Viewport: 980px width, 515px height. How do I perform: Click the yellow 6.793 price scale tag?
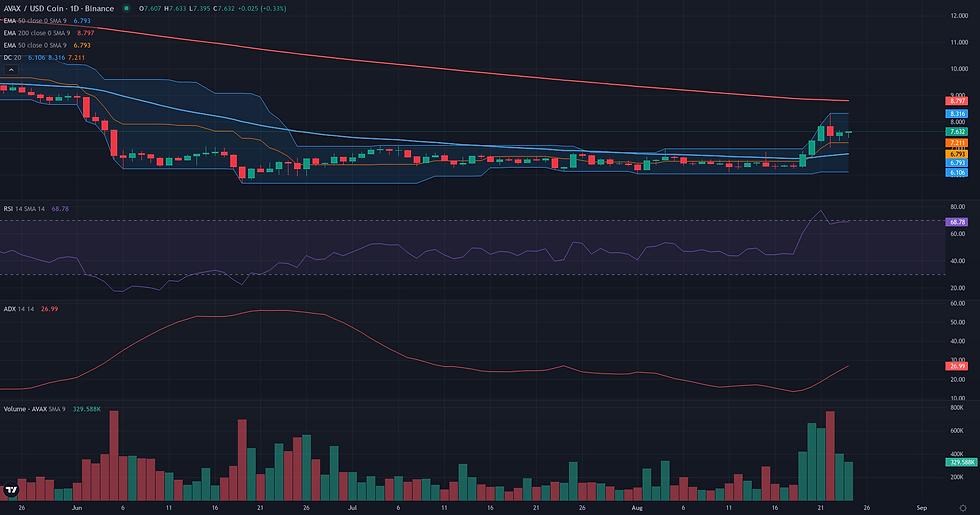coord(956,154)
